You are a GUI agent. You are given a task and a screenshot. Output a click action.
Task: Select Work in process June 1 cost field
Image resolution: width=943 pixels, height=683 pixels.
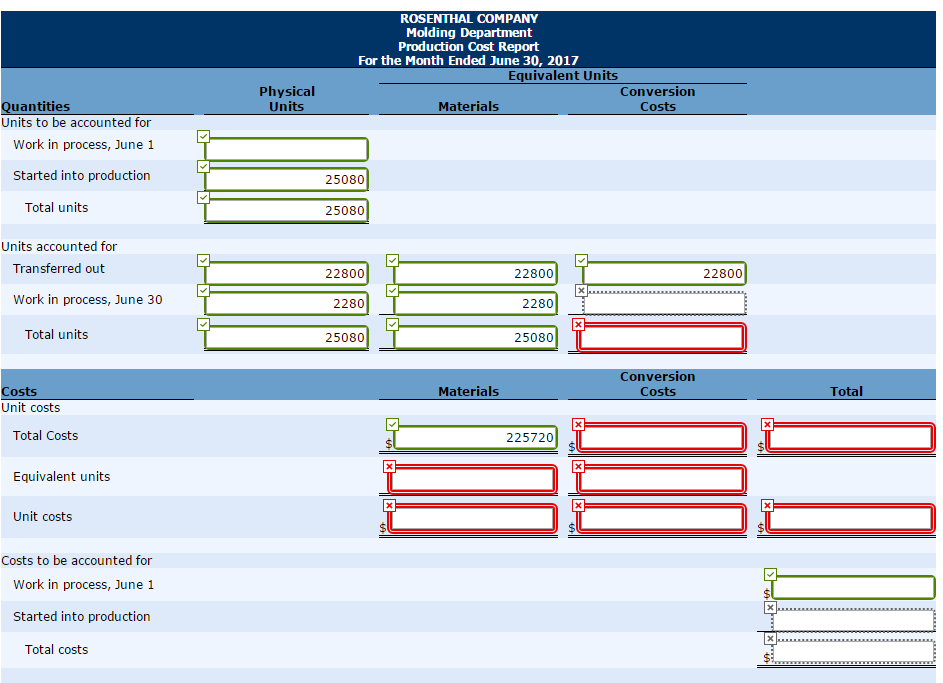point(854,588)
